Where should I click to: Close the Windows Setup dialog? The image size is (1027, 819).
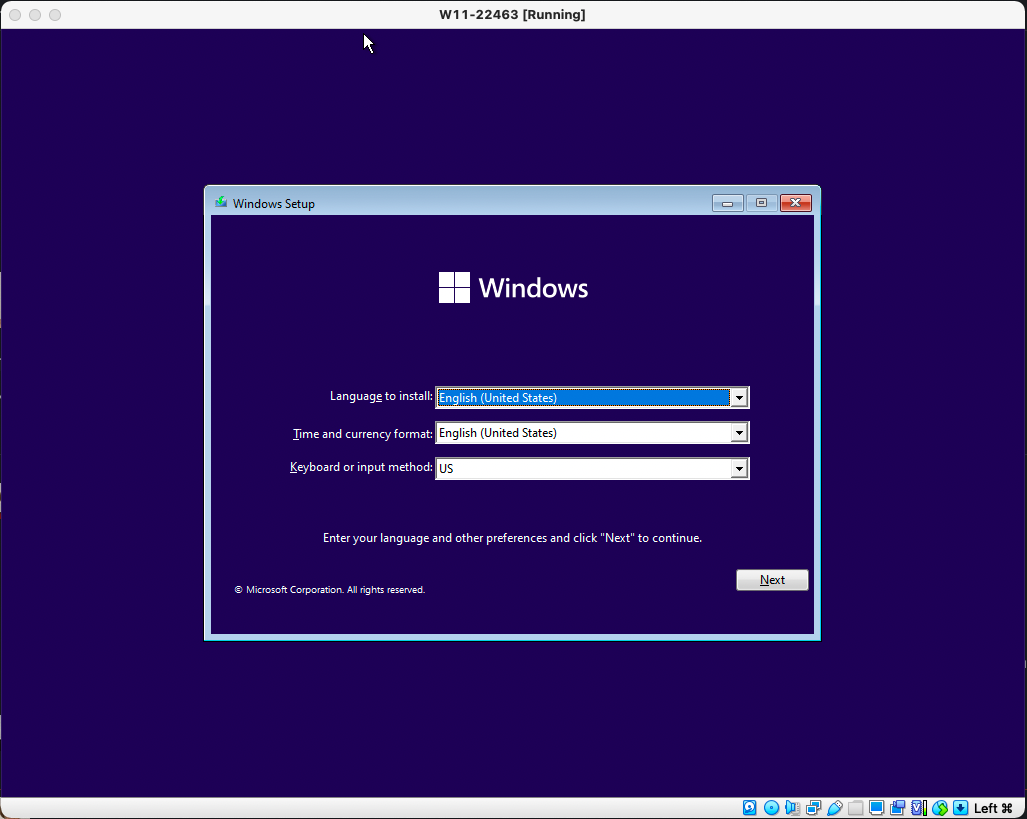796,203
